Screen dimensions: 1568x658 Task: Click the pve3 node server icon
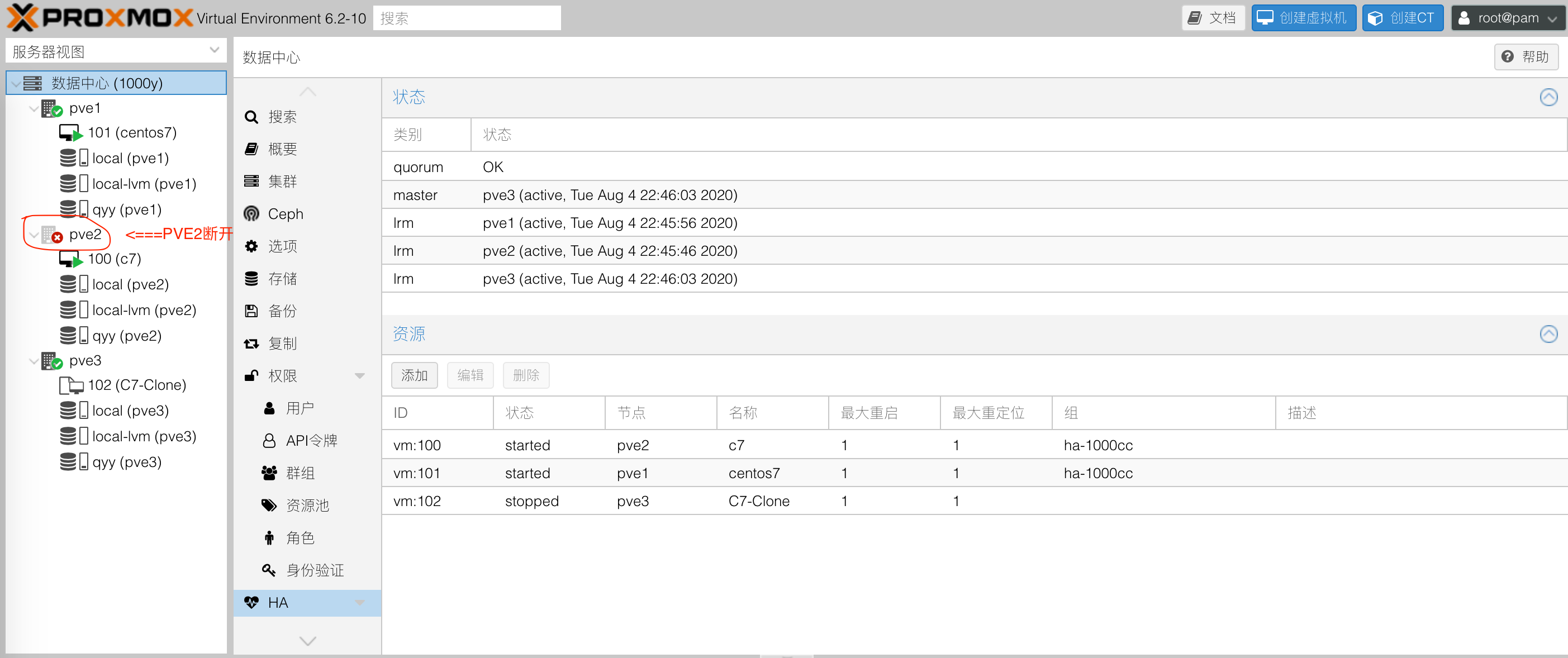[53, 361]
